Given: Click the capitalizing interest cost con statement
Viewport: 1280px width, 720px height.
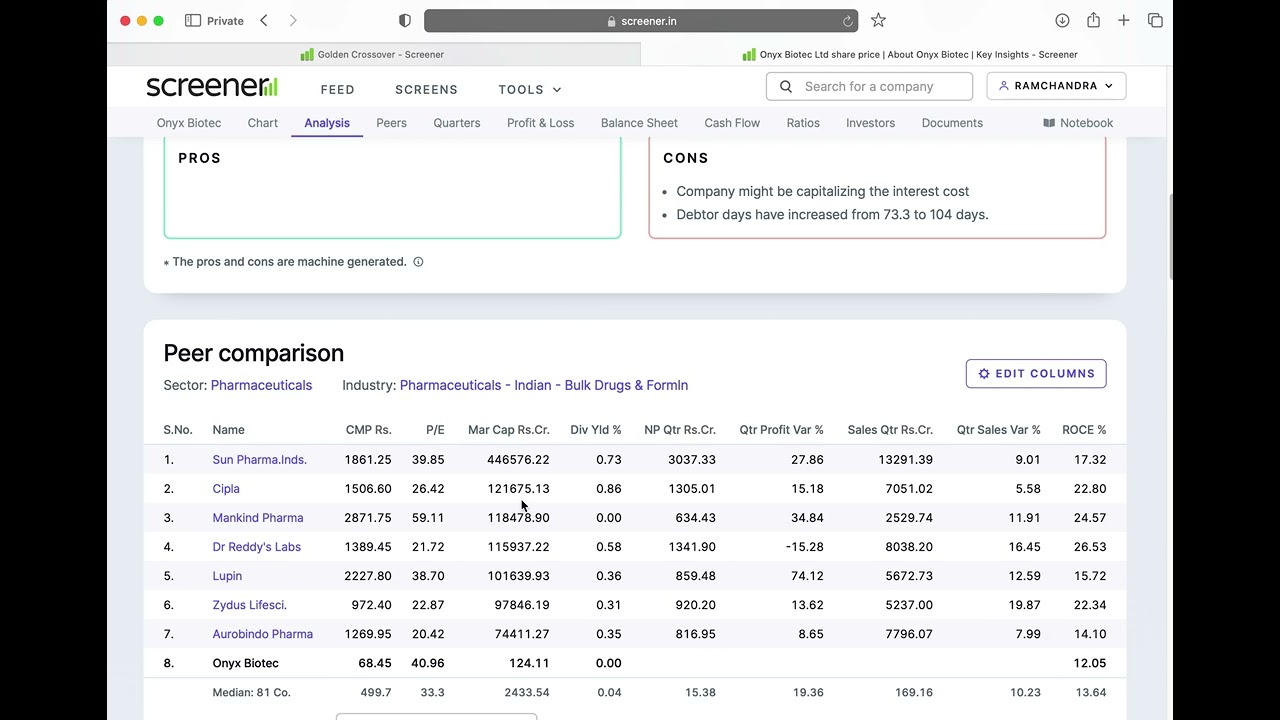Looking at the screenshot, I should coord(822,191).
